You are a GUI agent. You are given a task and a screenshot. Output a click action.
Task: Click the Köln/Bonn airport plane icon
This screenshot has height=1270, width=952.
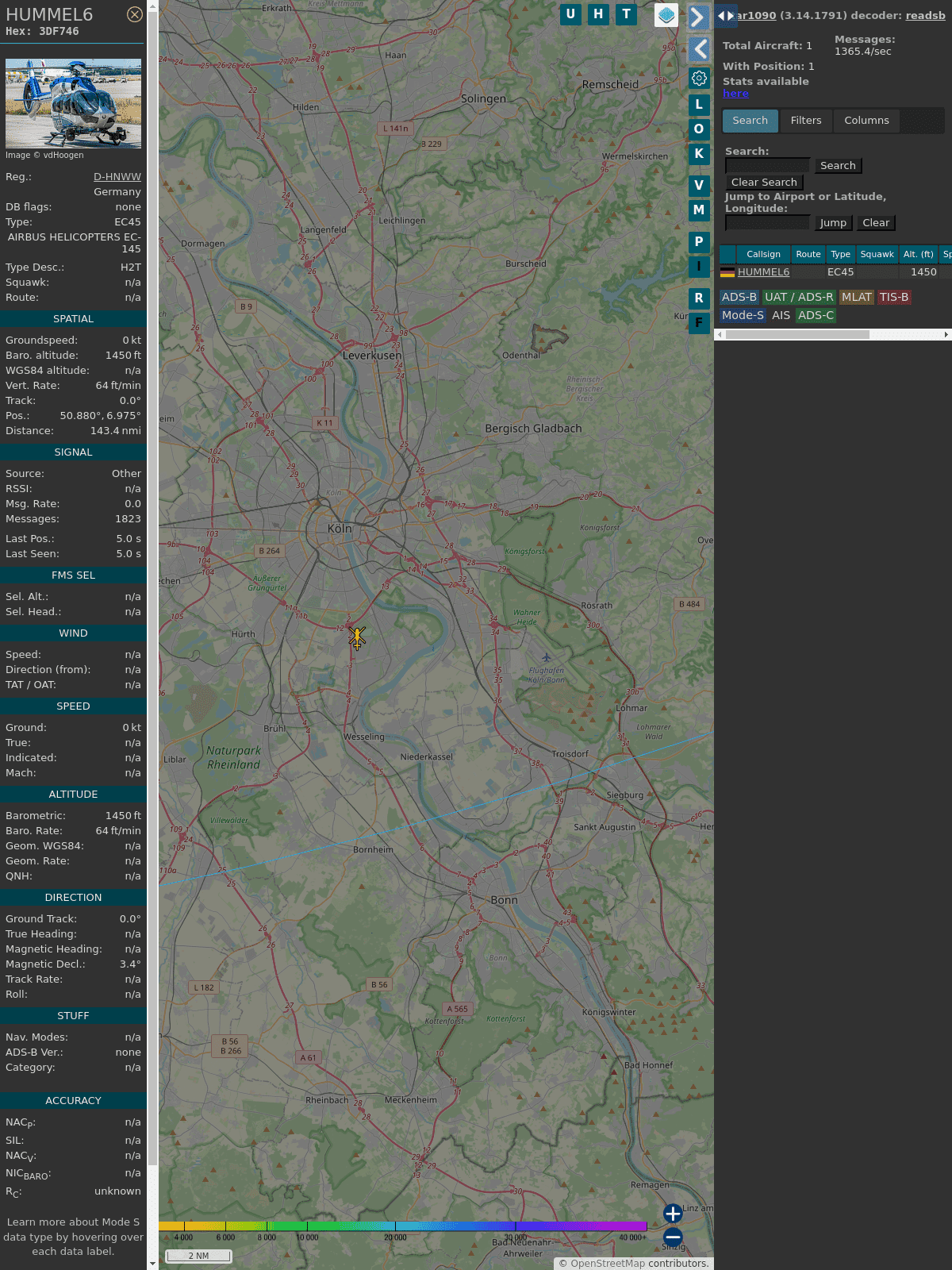click(x=546, y=657)
